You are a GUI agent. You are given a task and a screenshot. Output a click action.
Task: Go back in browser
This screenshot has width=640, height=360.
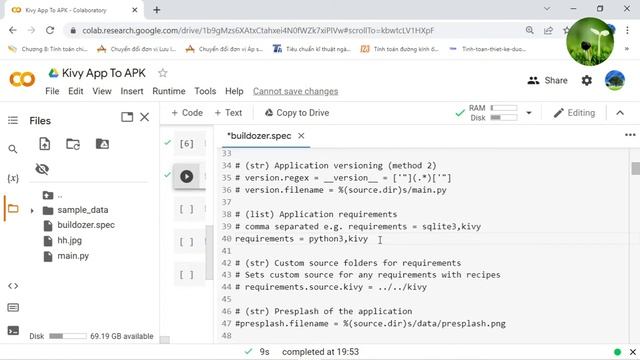[x=13, y=30]
